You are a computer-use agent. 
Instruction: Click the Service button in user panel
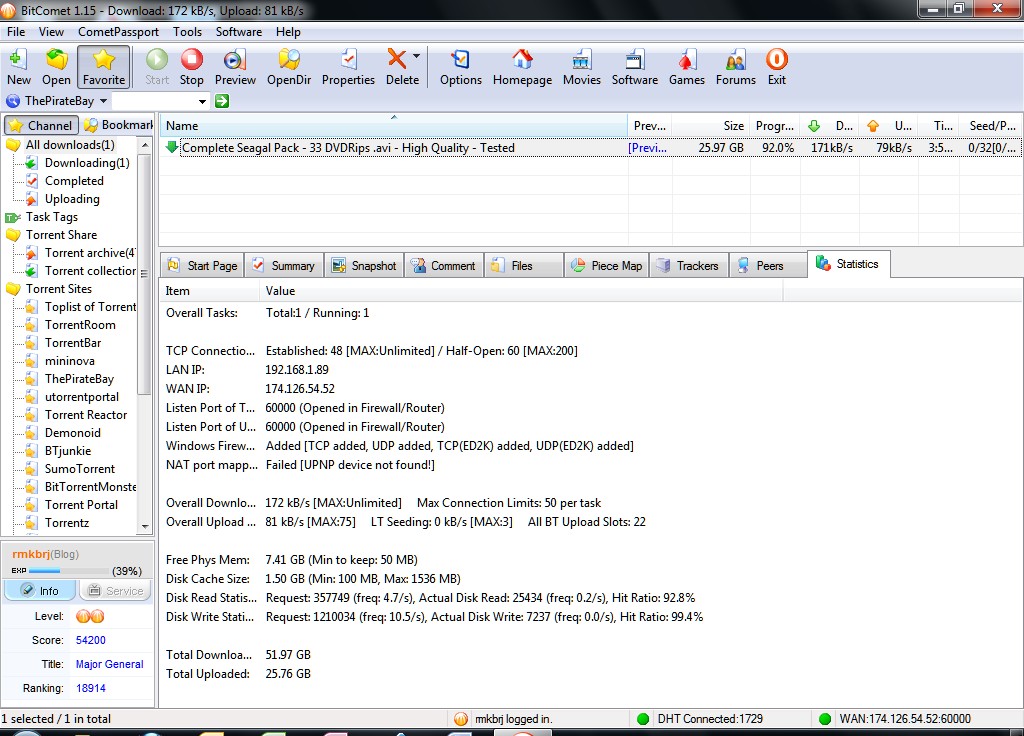[116, 590]
